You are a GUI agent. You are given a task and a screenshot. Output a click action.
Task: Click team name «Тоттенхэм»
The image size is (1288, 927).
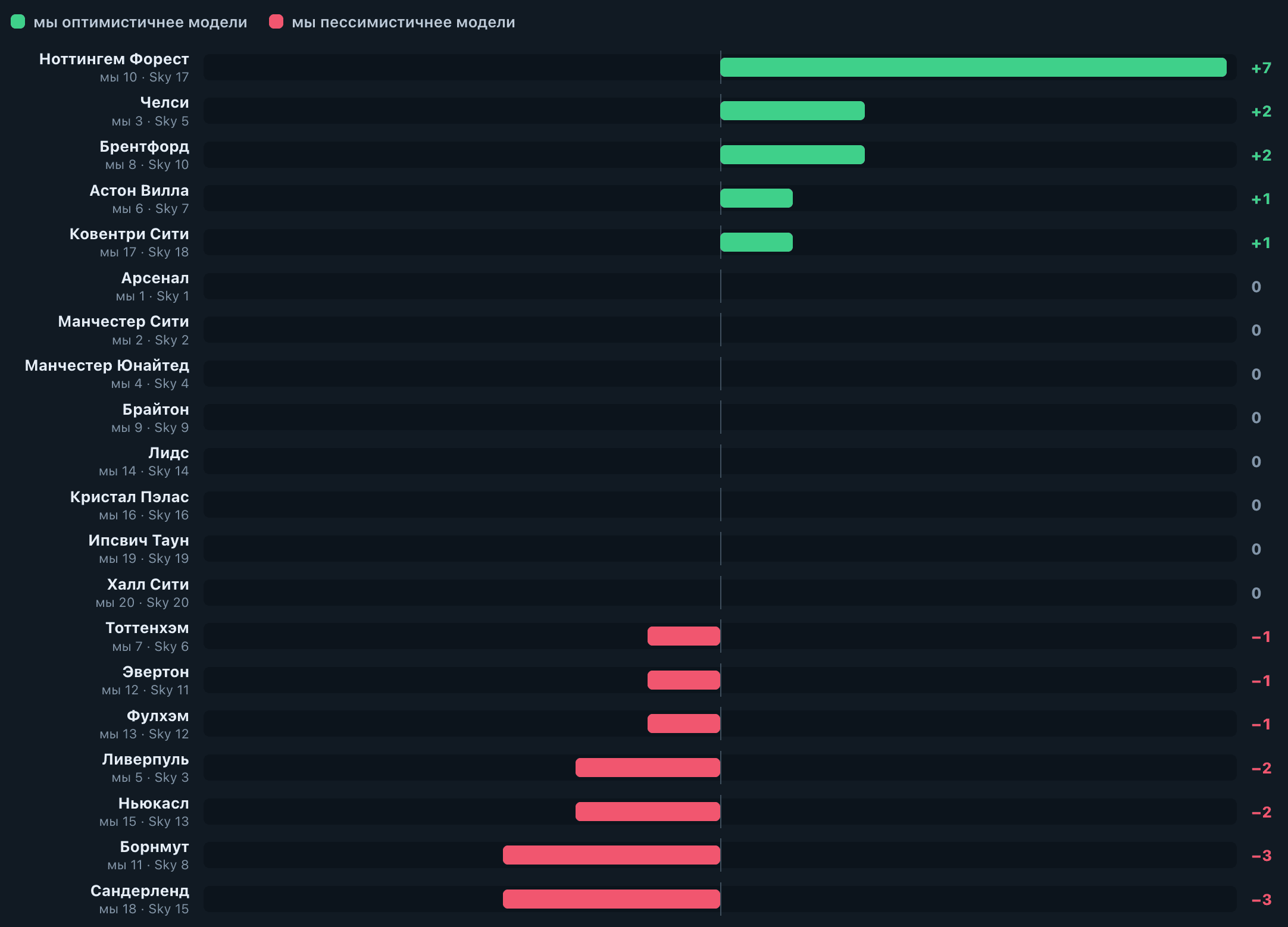148,628
